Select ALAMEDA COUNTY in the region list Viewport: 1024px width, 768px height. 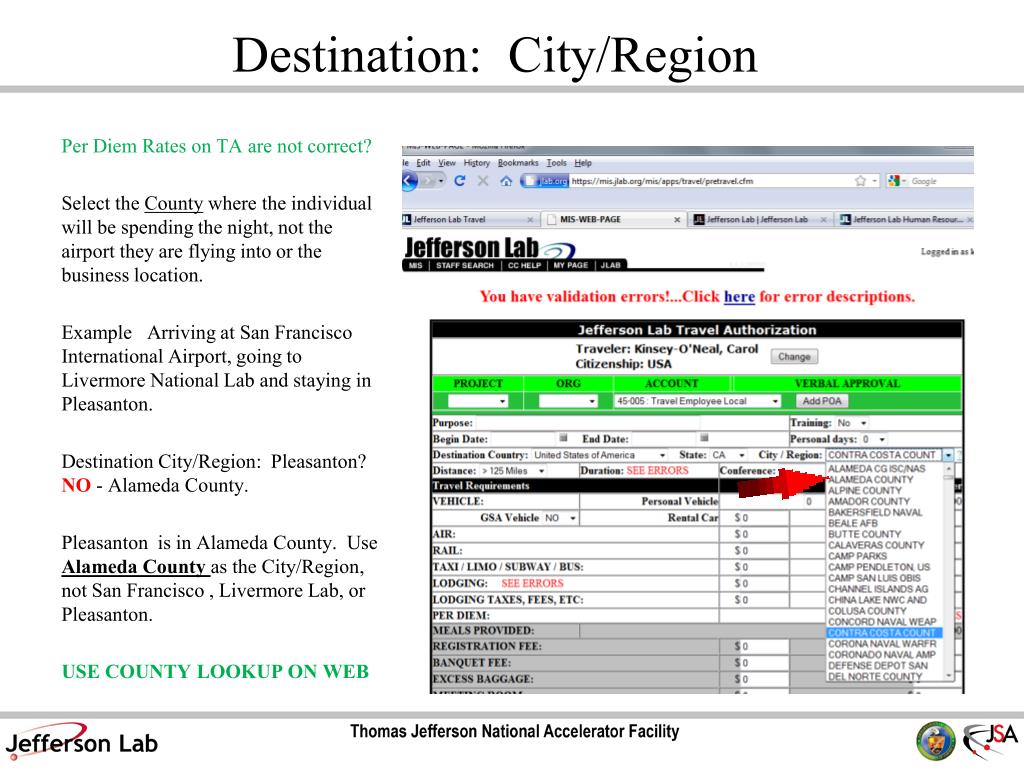coord(871,479)
